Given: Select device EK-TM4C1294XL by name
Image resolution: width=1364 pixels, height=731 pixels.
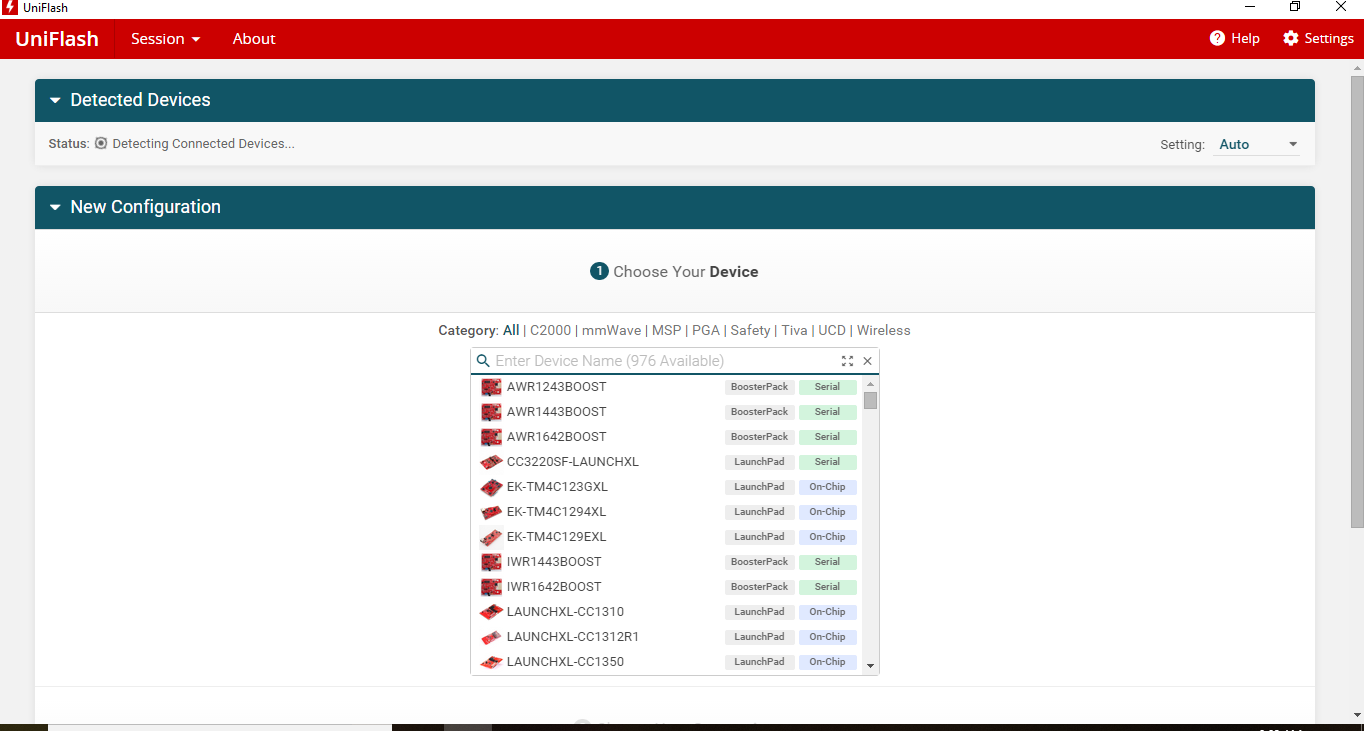Looking at the screenshot, I should (556, 512).
